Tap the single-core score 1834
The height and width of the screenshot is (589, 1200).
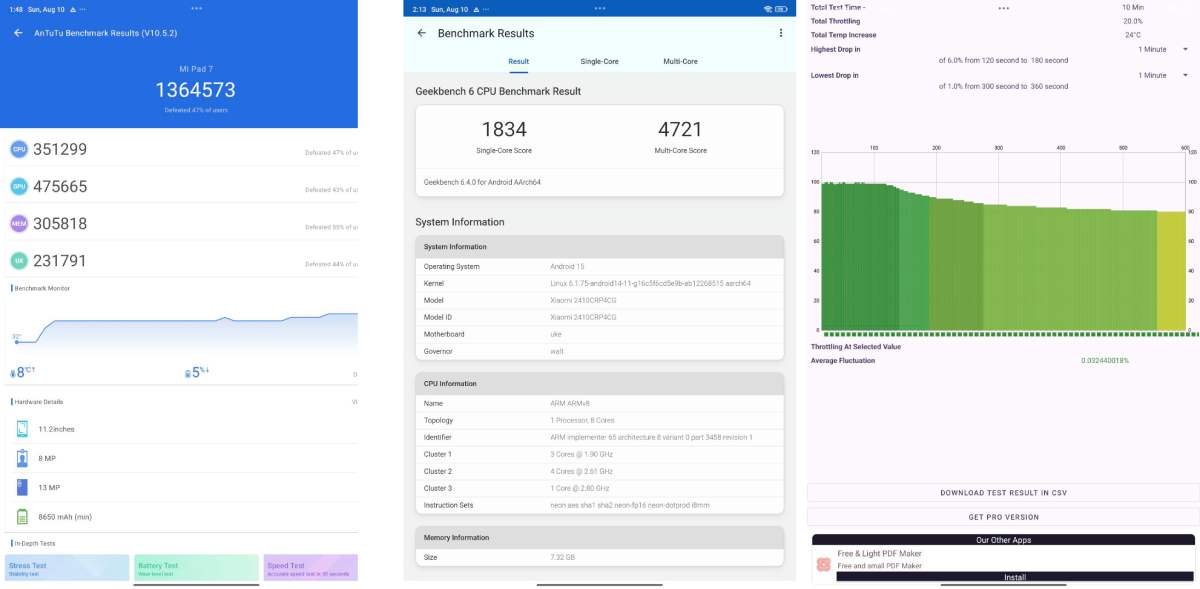tap(503, 129)
